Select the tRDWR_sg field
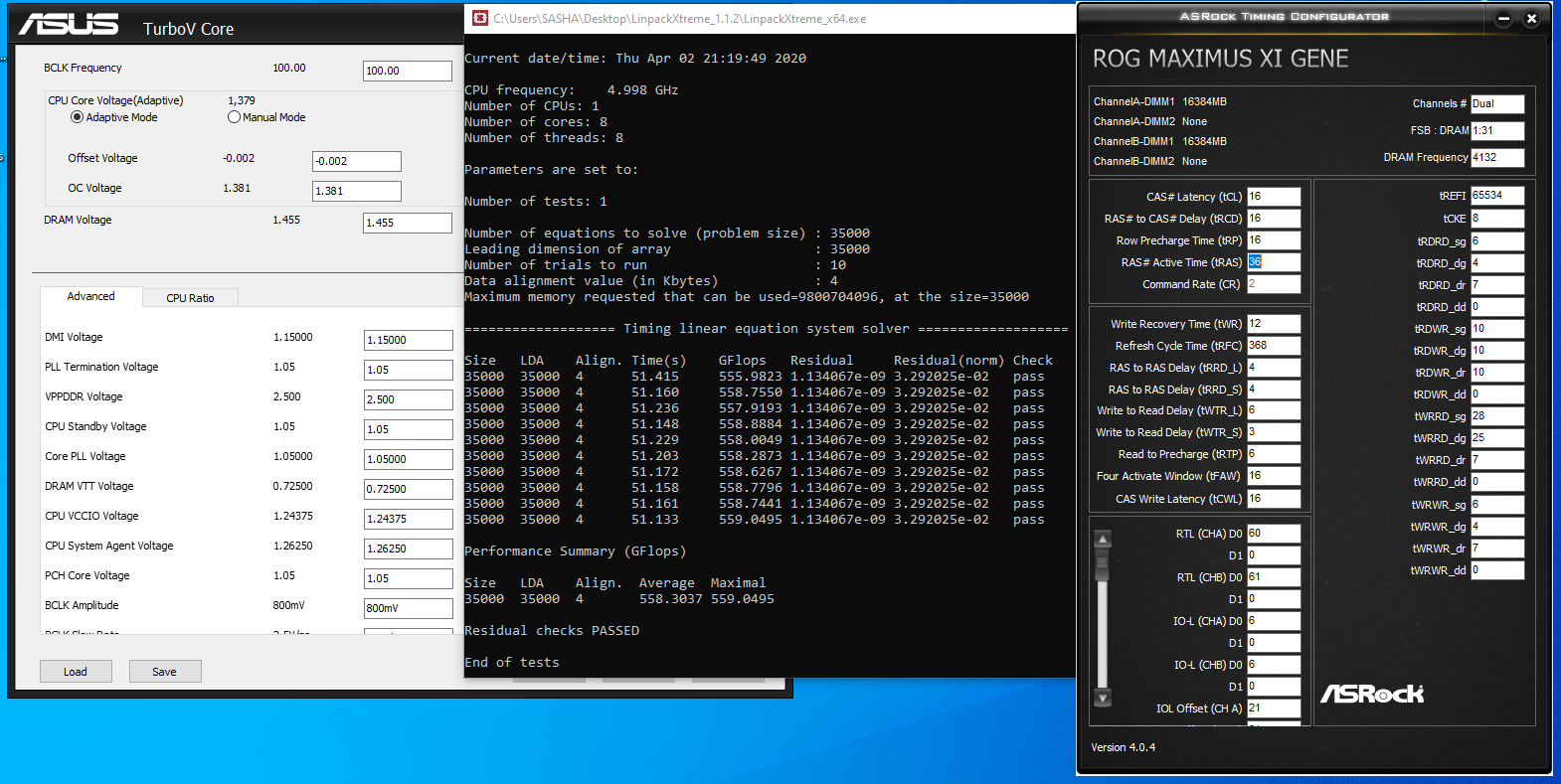Viewport: 1561px width, 784px height. click(1497, 329)
